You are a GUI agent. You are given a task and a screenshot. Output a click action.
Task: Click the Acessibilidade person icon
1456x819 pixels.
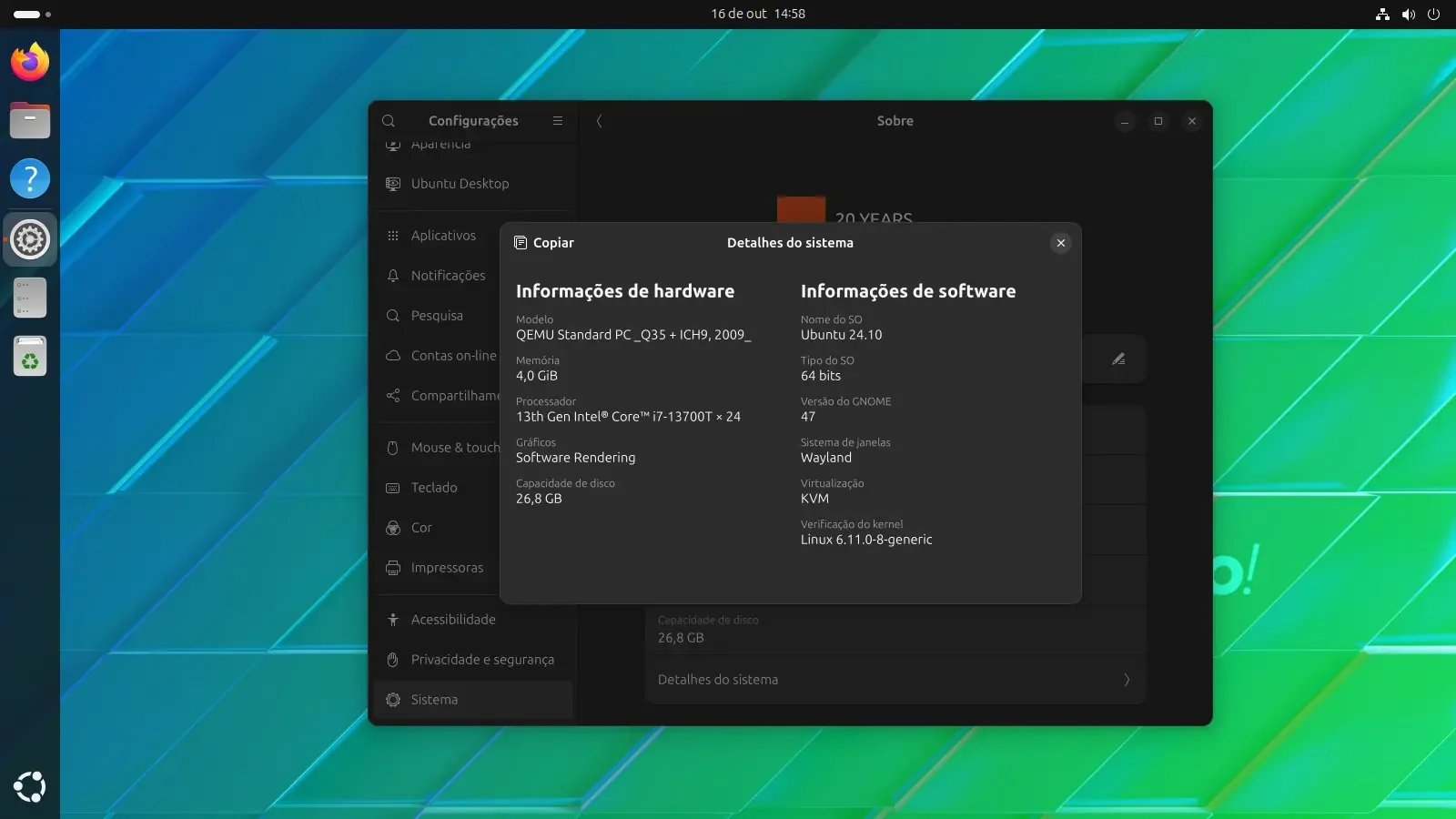click(x=393, y=620)
